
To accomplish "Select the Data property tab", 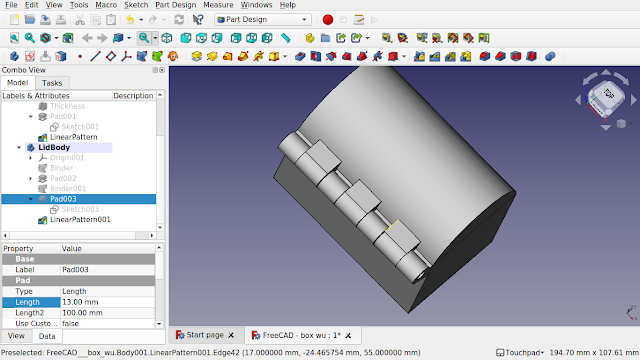I will 47,336.
